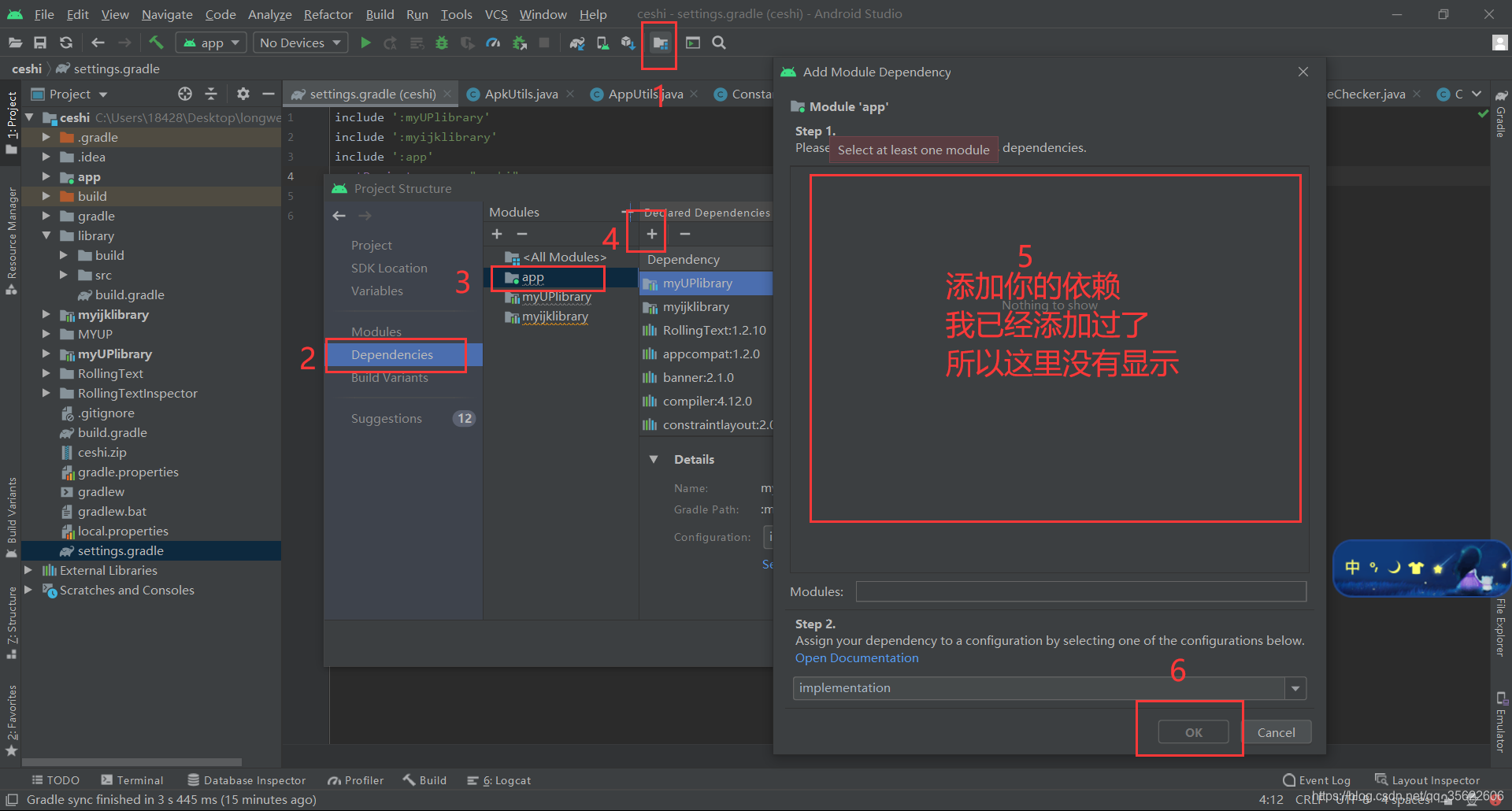This screenshot has width=1512, height=811.
Task: Select the app module in Modules list
Action: 562,277
